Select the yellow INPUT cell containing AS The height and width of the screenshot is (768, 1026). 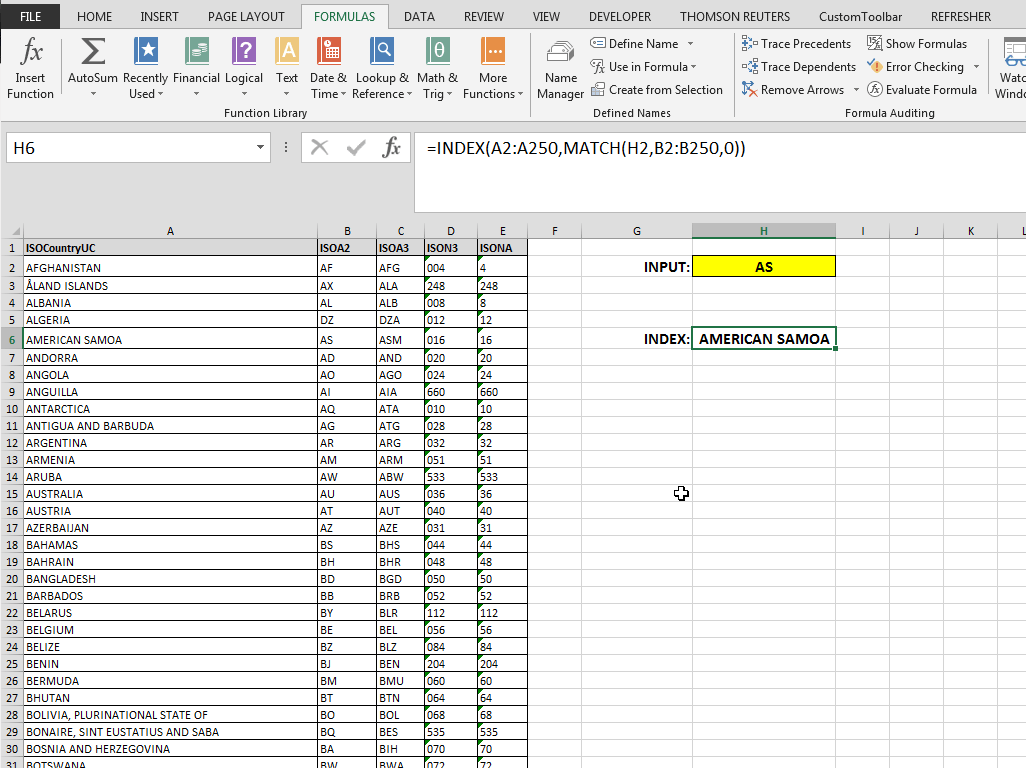coord(763,267)
